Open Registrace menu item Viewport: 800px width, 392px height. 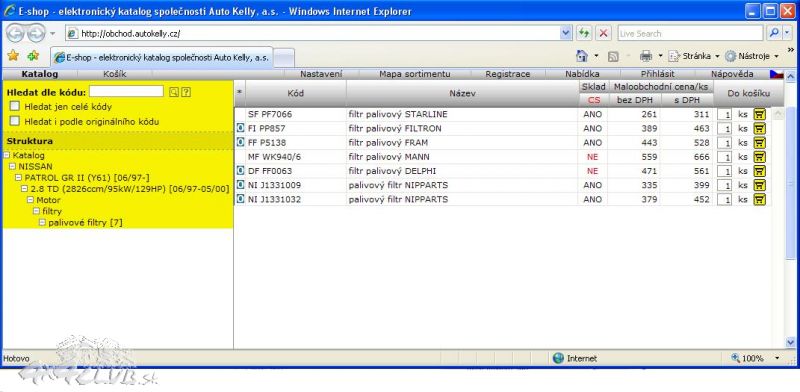pos(508,74)
